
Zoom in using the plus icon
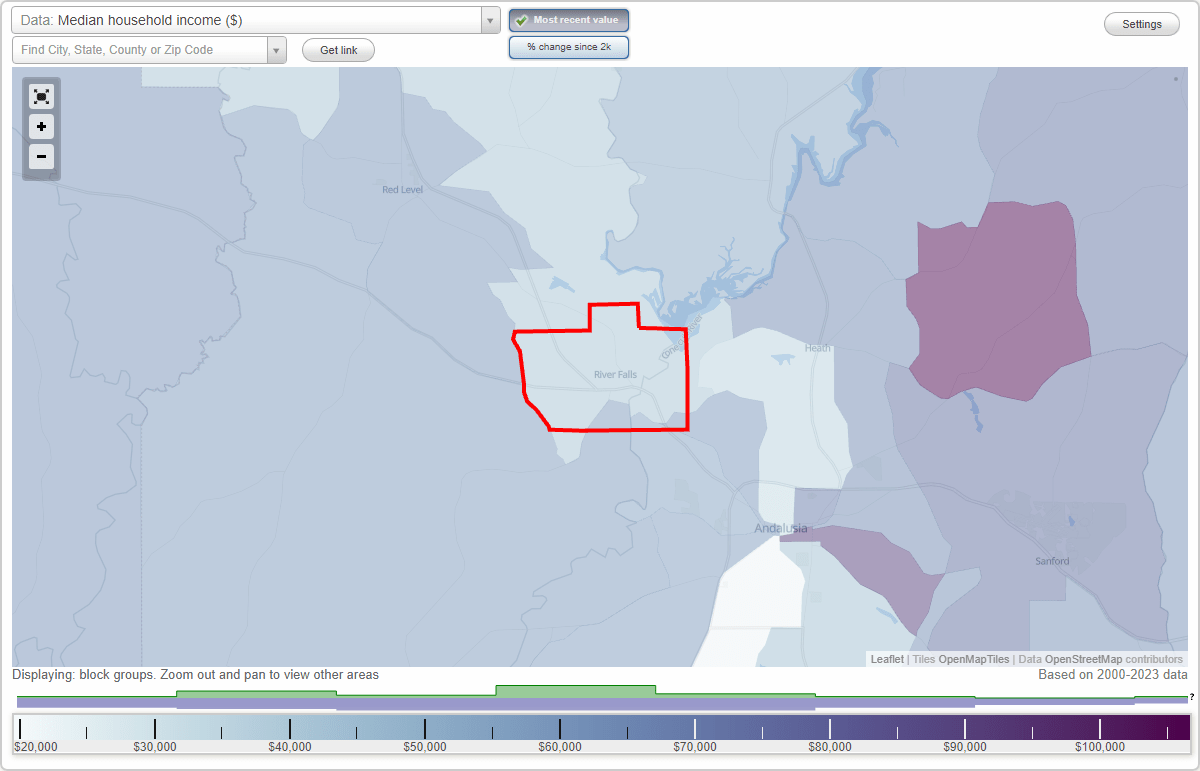41,126
